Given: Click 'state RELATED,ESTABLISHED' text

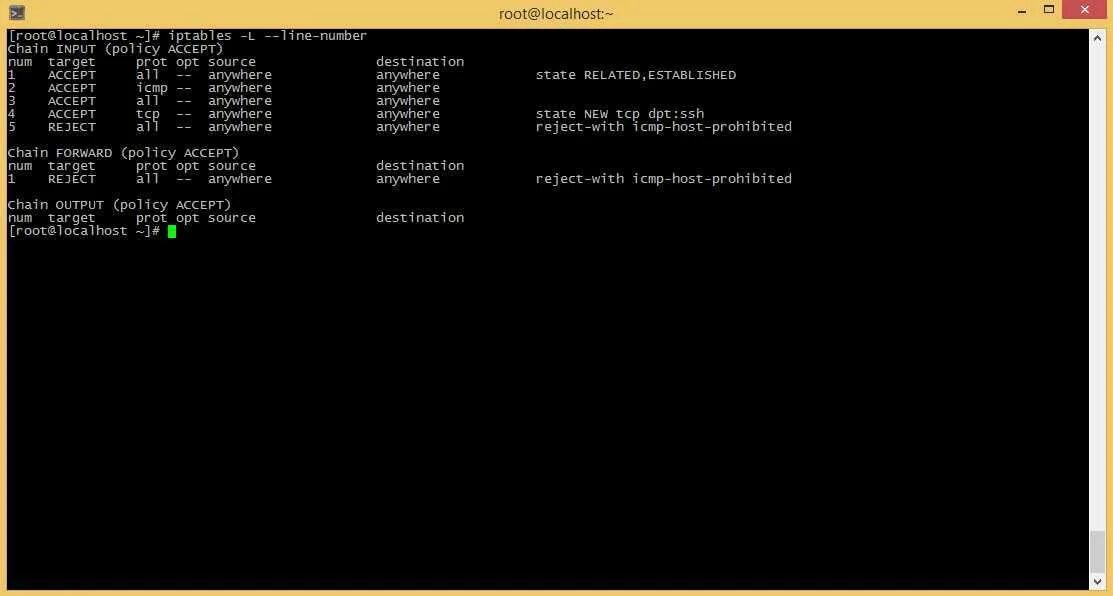Looking at the screenshot, I should (635, 74).
